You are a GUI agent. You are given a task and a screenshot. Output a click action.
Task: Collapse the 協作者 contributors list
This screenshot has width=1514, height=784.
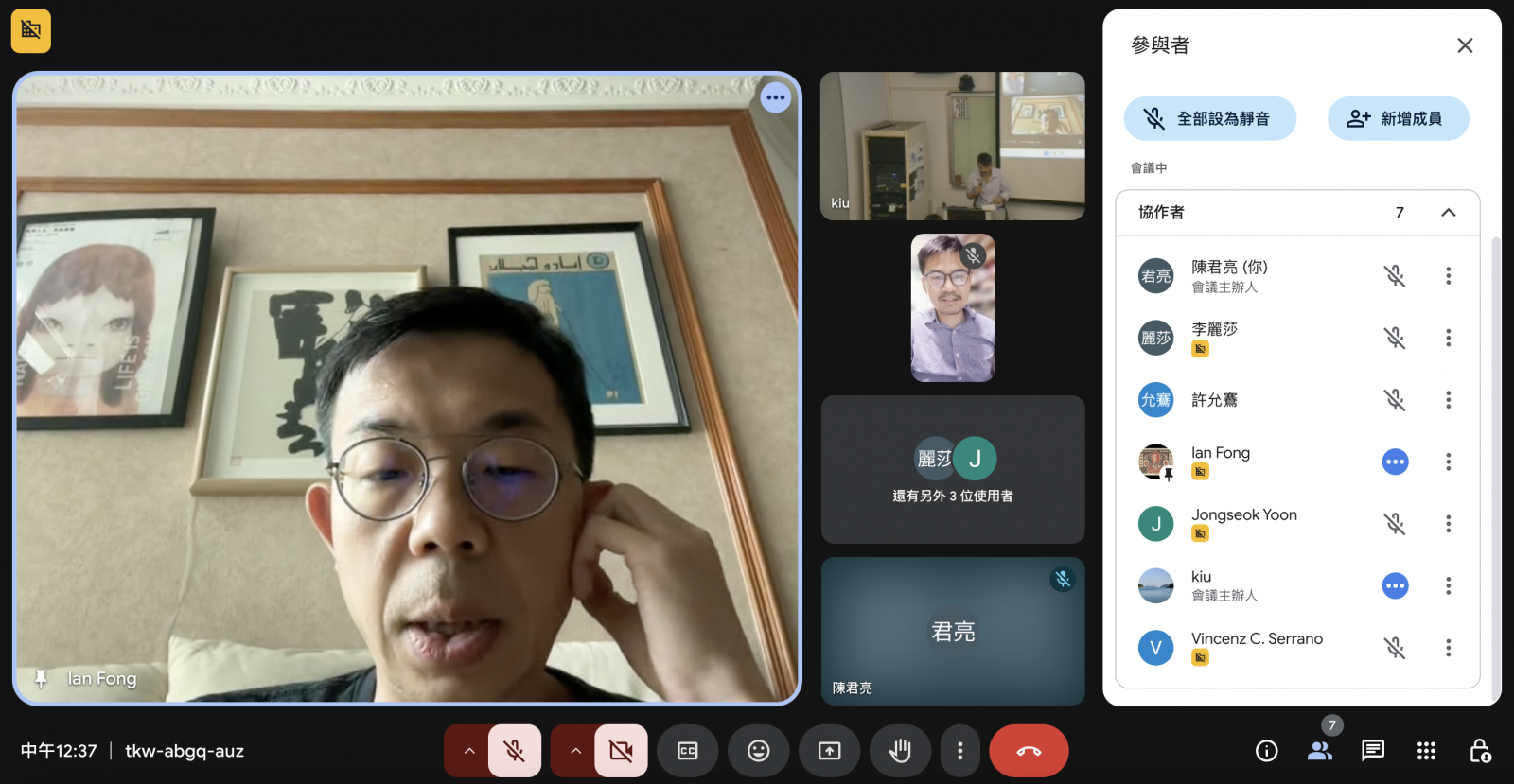[1448, 213]
